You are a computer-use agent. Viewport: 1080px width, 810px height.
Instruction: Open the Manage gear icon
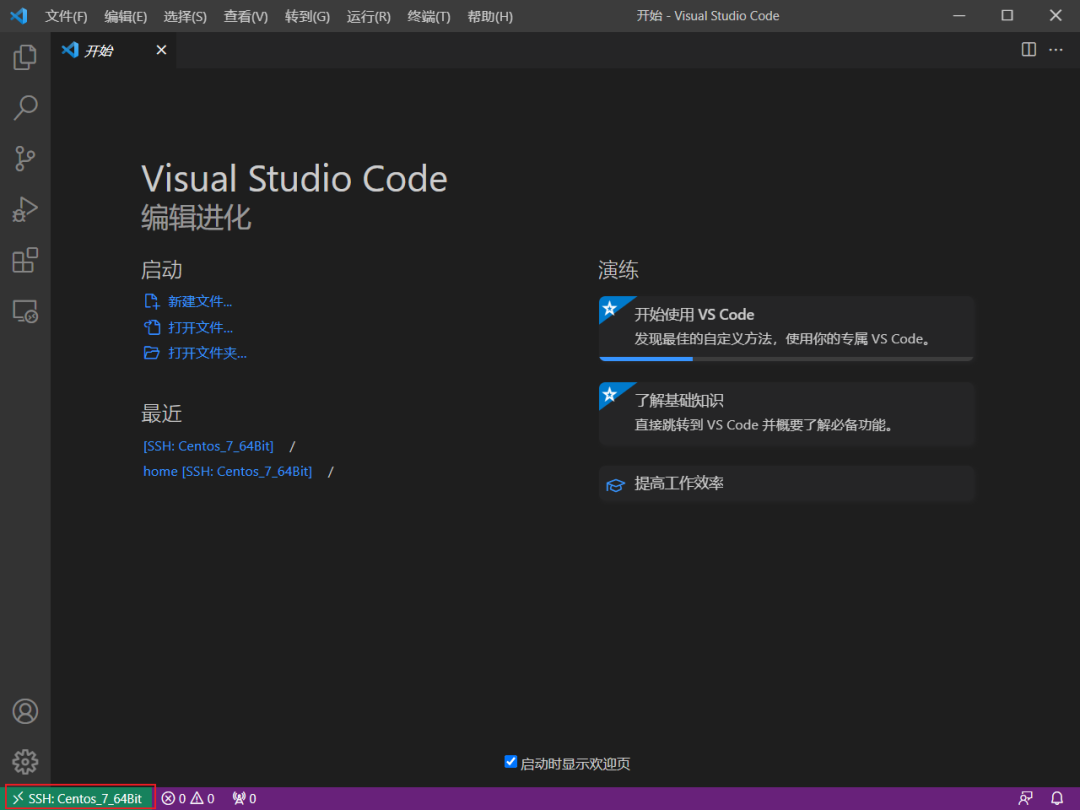(x=25, y=762)
